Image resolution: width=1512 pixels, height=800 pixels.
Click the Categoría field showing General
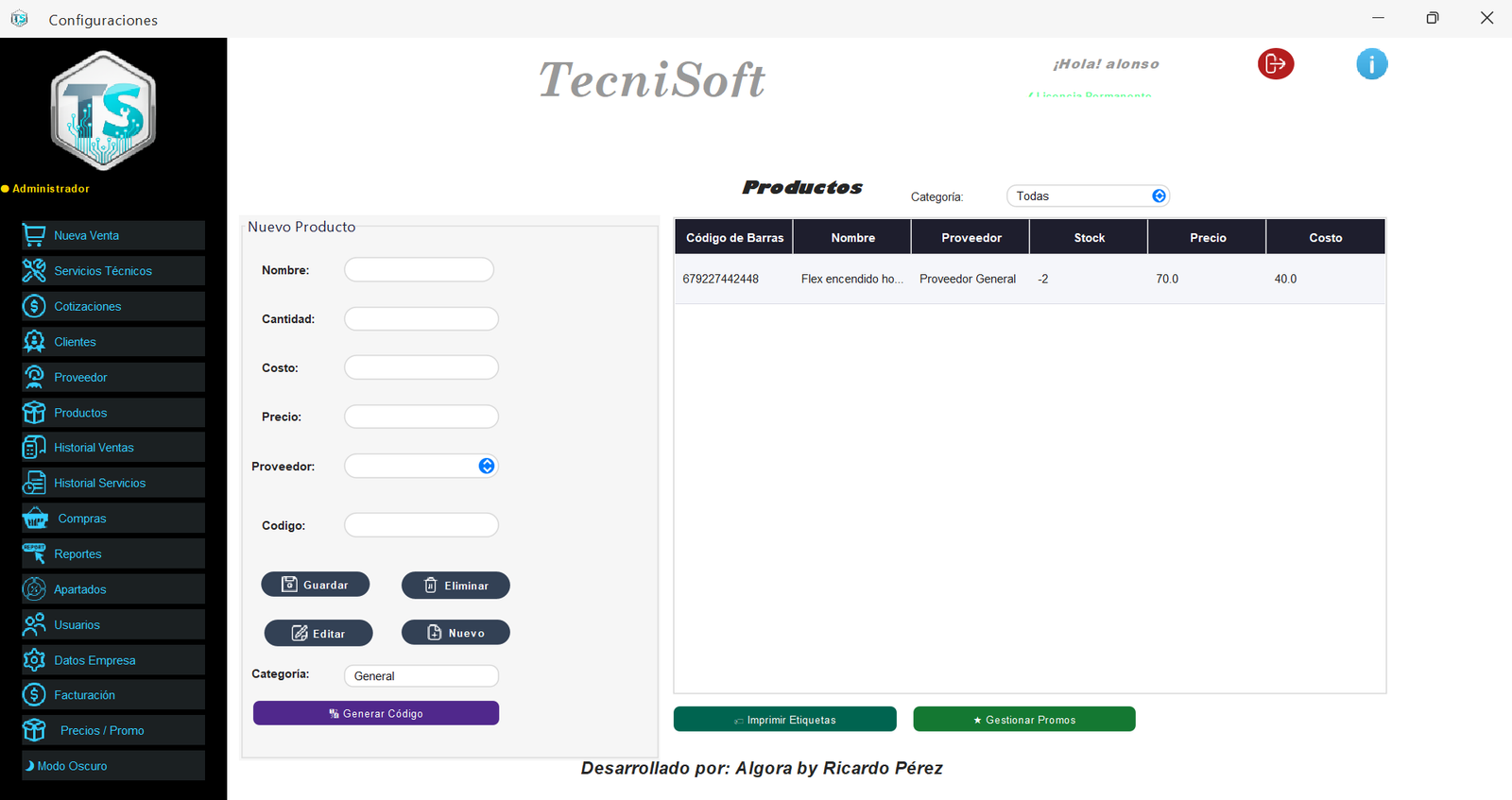pos(421,675)
